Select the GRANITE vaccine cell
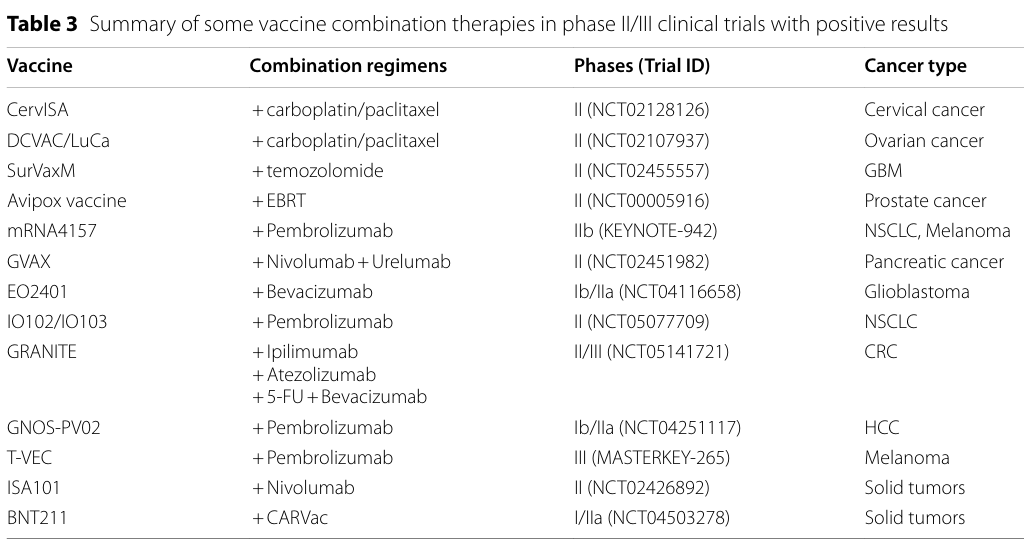The height and width of the screenshot is (542, 1024). [x=42, y=352]
